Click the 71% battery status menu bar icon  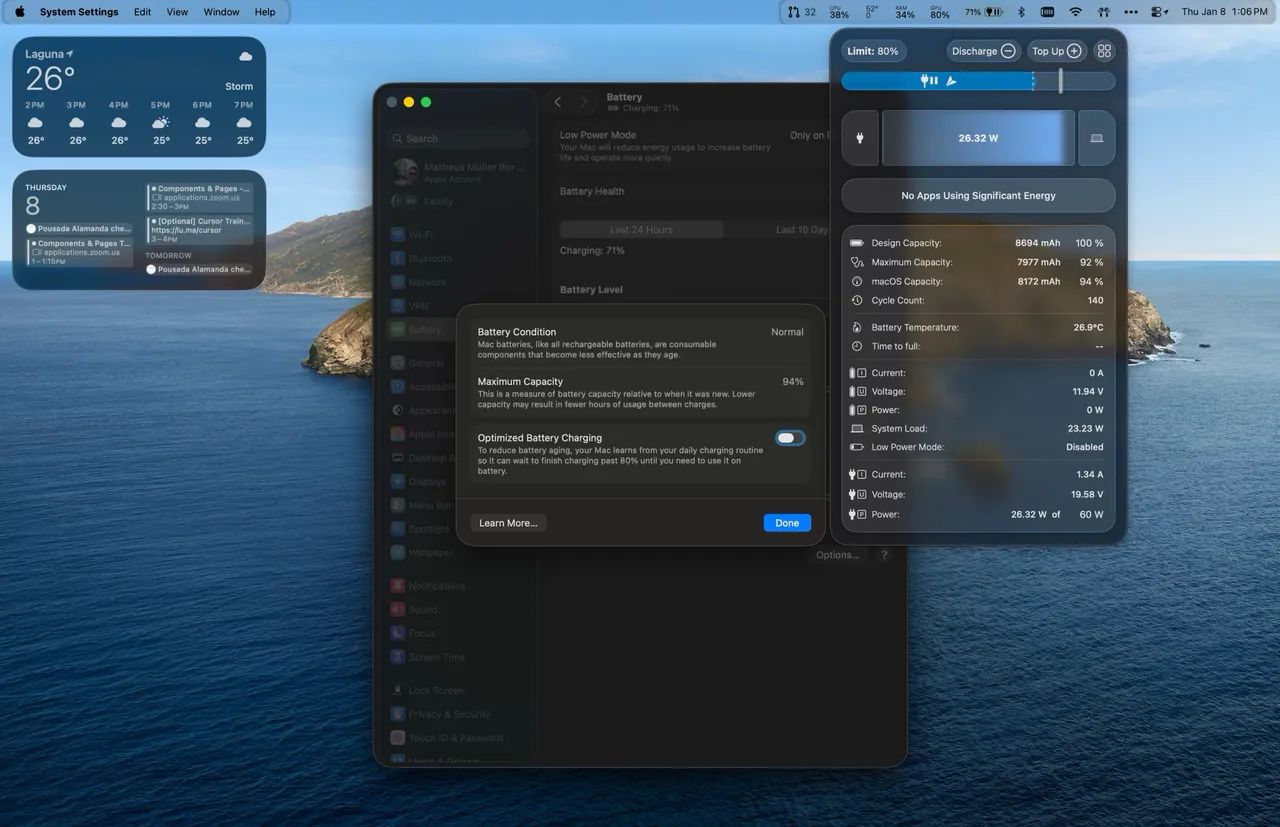coord(983,12)
